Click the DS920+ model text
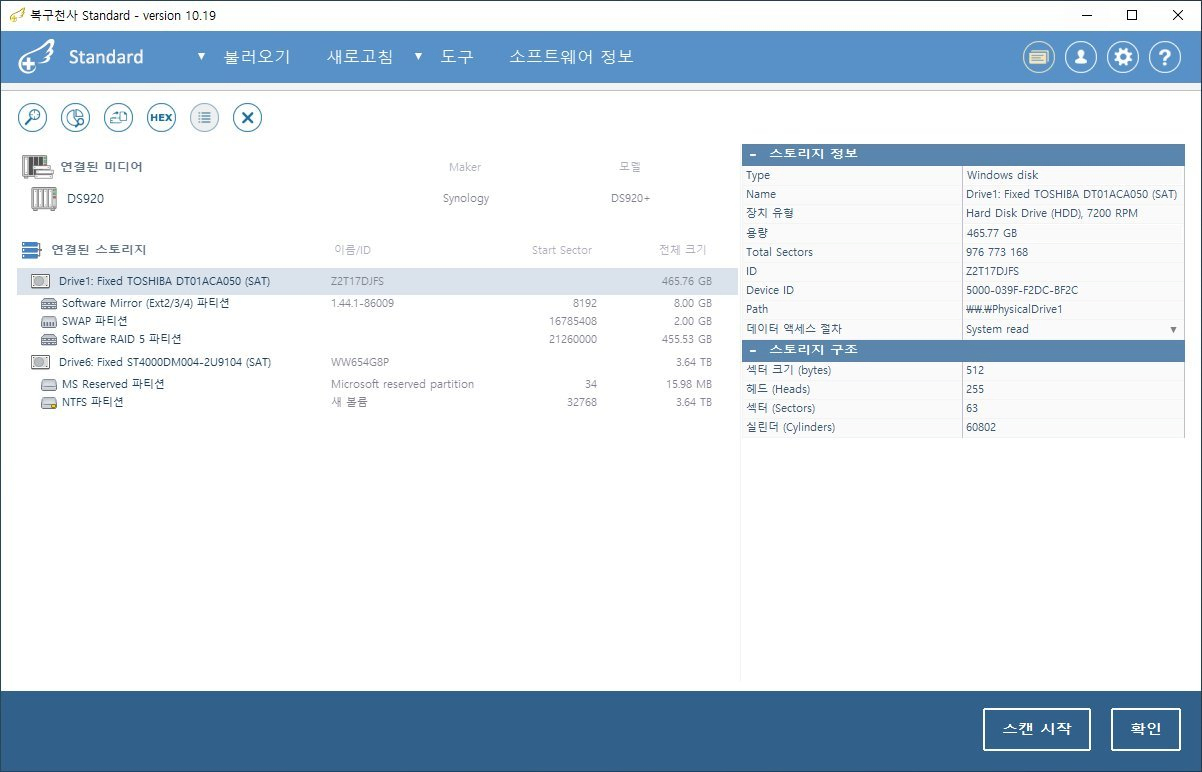The height and width of the screenshot is (772, 1202). pos(630,199)
